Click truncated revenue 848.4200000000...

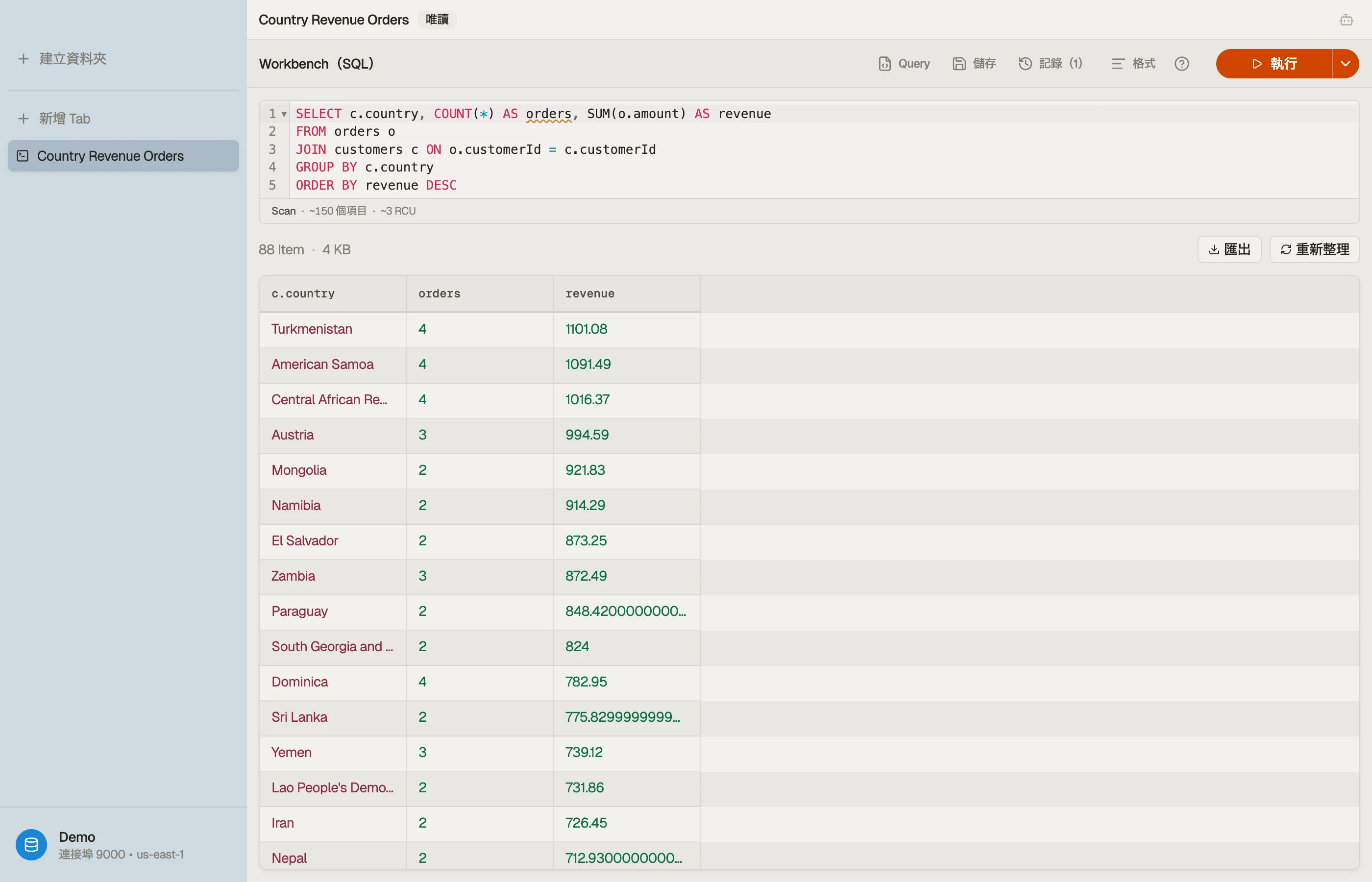[626, 612]
